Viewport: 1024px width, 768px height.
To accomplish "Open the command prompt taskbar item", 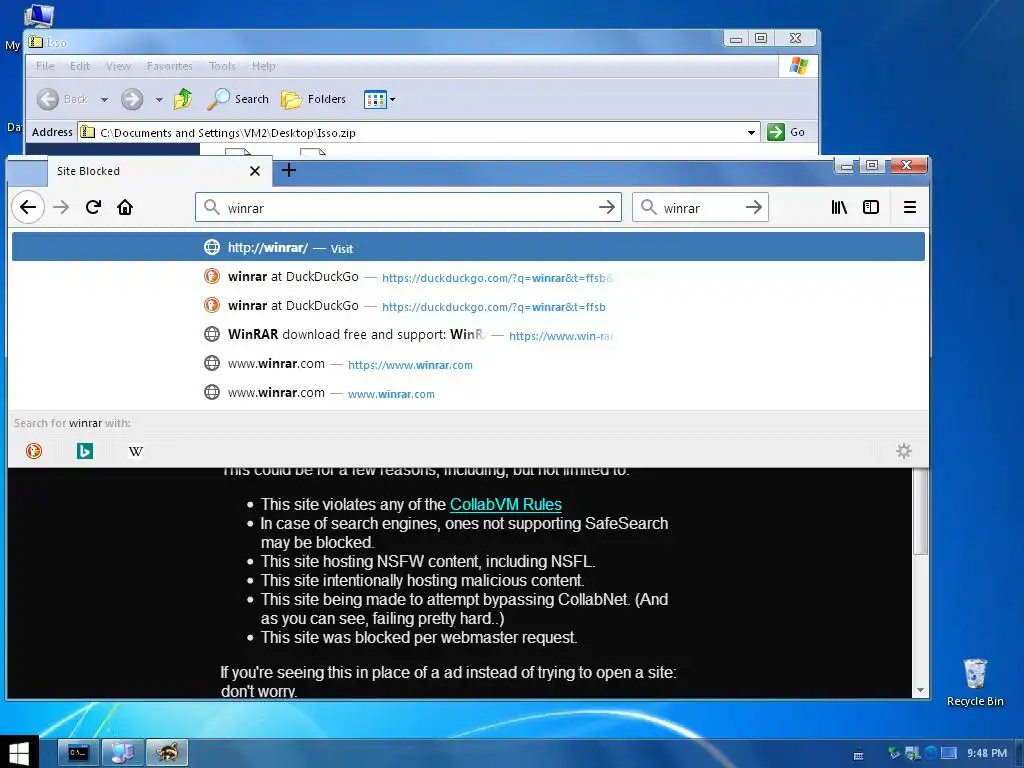I will [78, 752].
